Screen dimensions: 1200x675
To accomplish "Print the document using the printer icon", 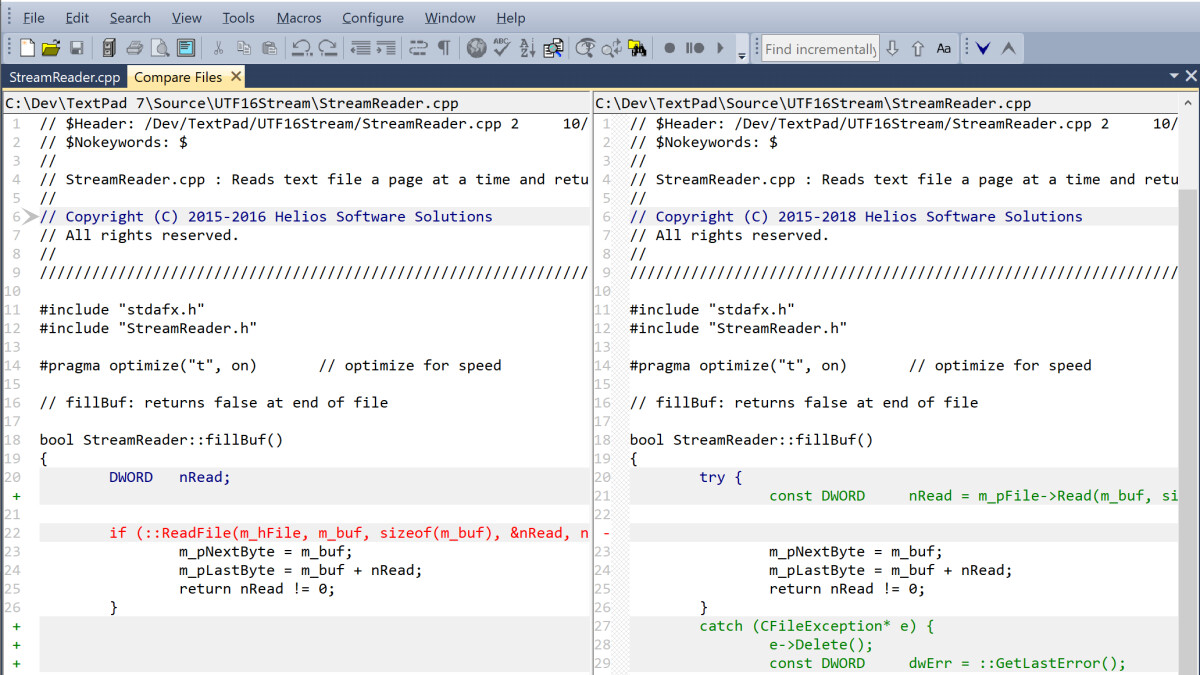I will (x=134, y=48).
